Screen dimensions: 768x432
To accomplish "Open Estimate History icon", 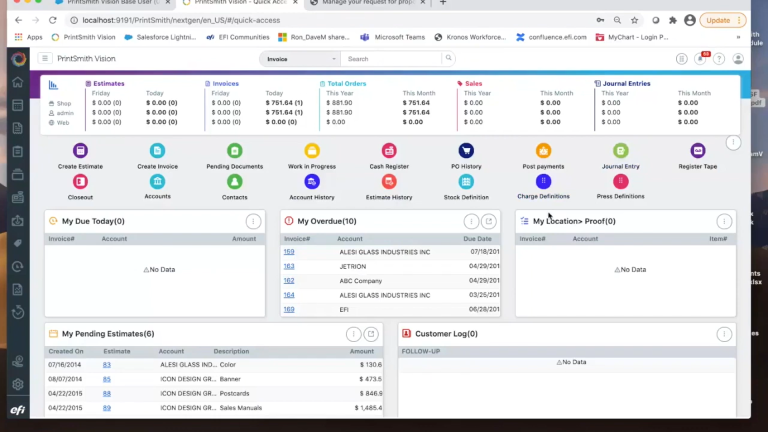I will (389, 182).
